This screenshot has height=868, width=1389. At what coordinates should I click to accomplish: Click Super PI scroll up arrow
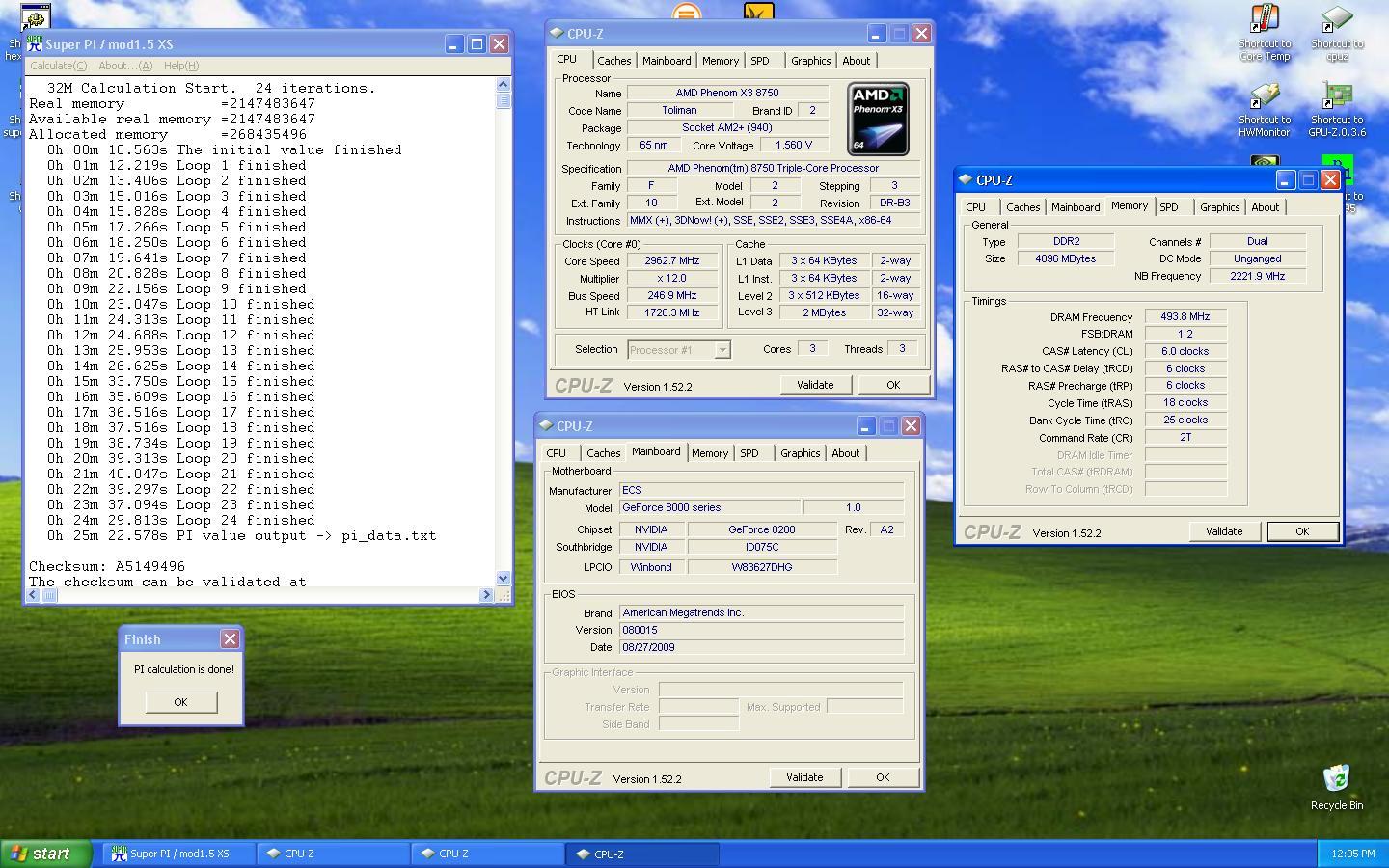pyautogui.click(x=504, y=85)
